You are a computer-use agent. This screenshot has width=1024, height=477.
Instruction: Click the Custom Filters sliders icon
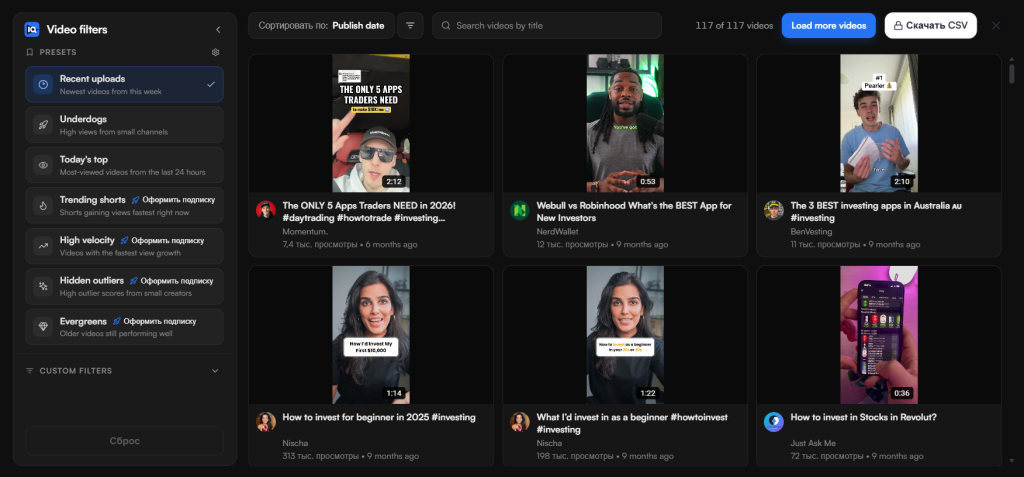[x=29, y=371]
